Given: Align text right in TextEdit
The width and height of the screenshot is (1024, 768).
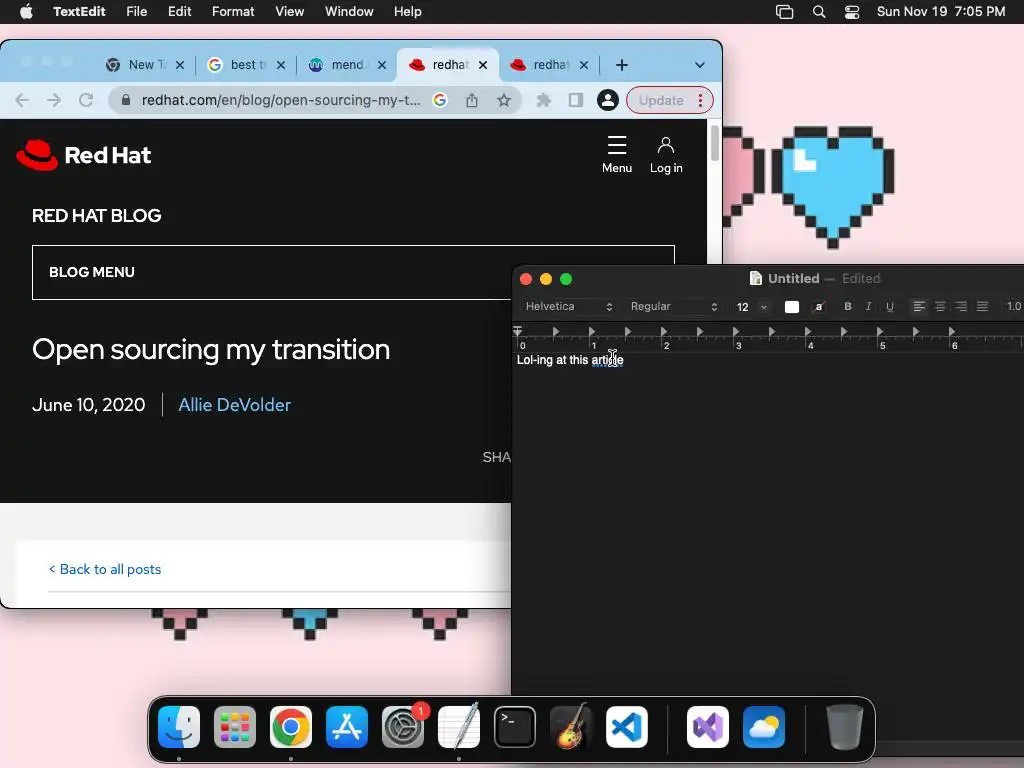Looking at the screenshot, I should 961,306.
